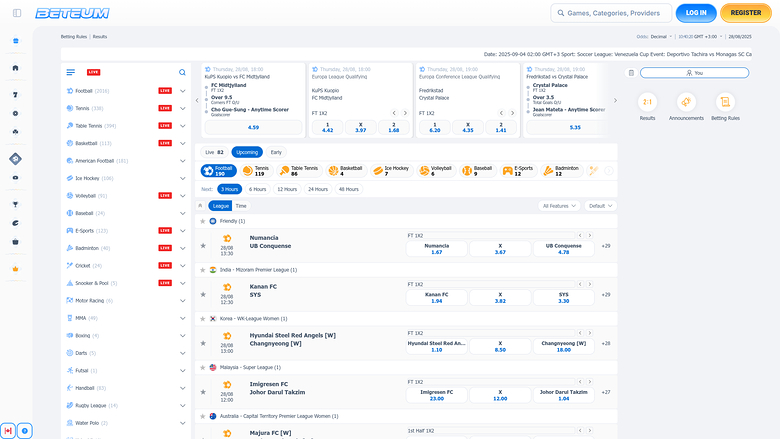Switch to the Early tab
The width and height of the screenshot is (780, 439).
tap(276, 152)
